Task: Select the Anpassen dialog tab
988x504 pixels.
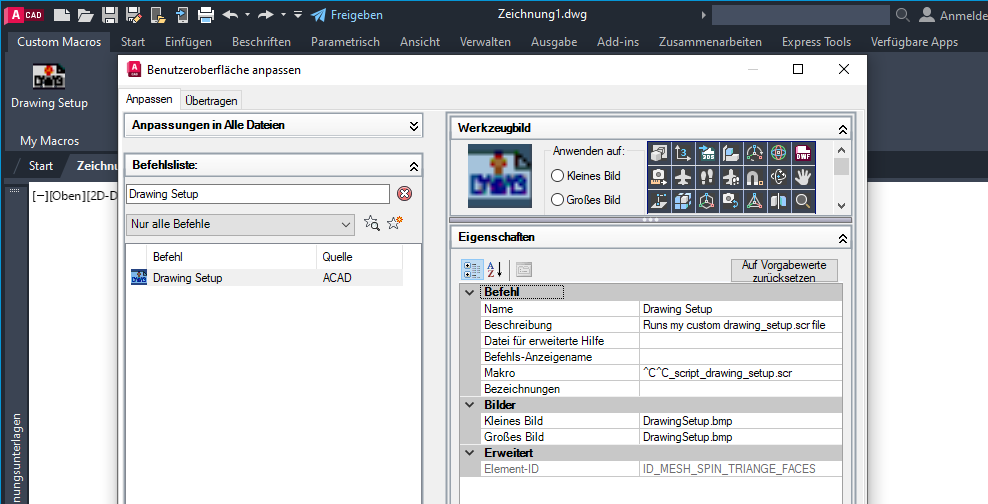Action: coord(149,99)
